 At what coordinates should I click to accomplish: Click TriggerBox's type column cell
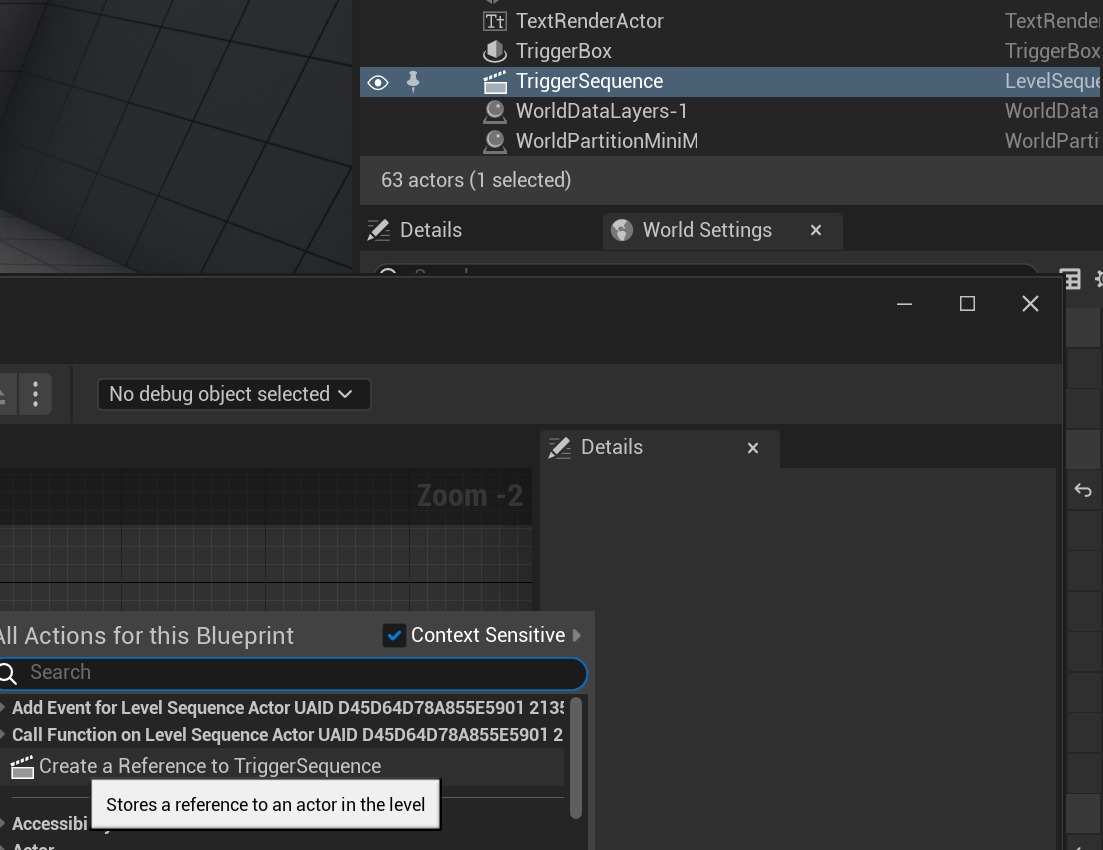1053,51
